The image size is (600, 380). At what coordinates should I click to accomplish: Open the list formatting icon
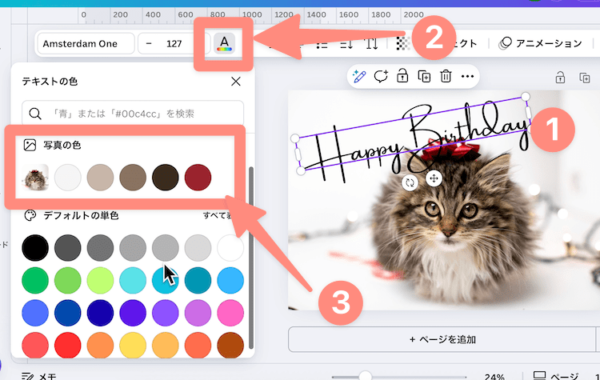click(321, 44)
